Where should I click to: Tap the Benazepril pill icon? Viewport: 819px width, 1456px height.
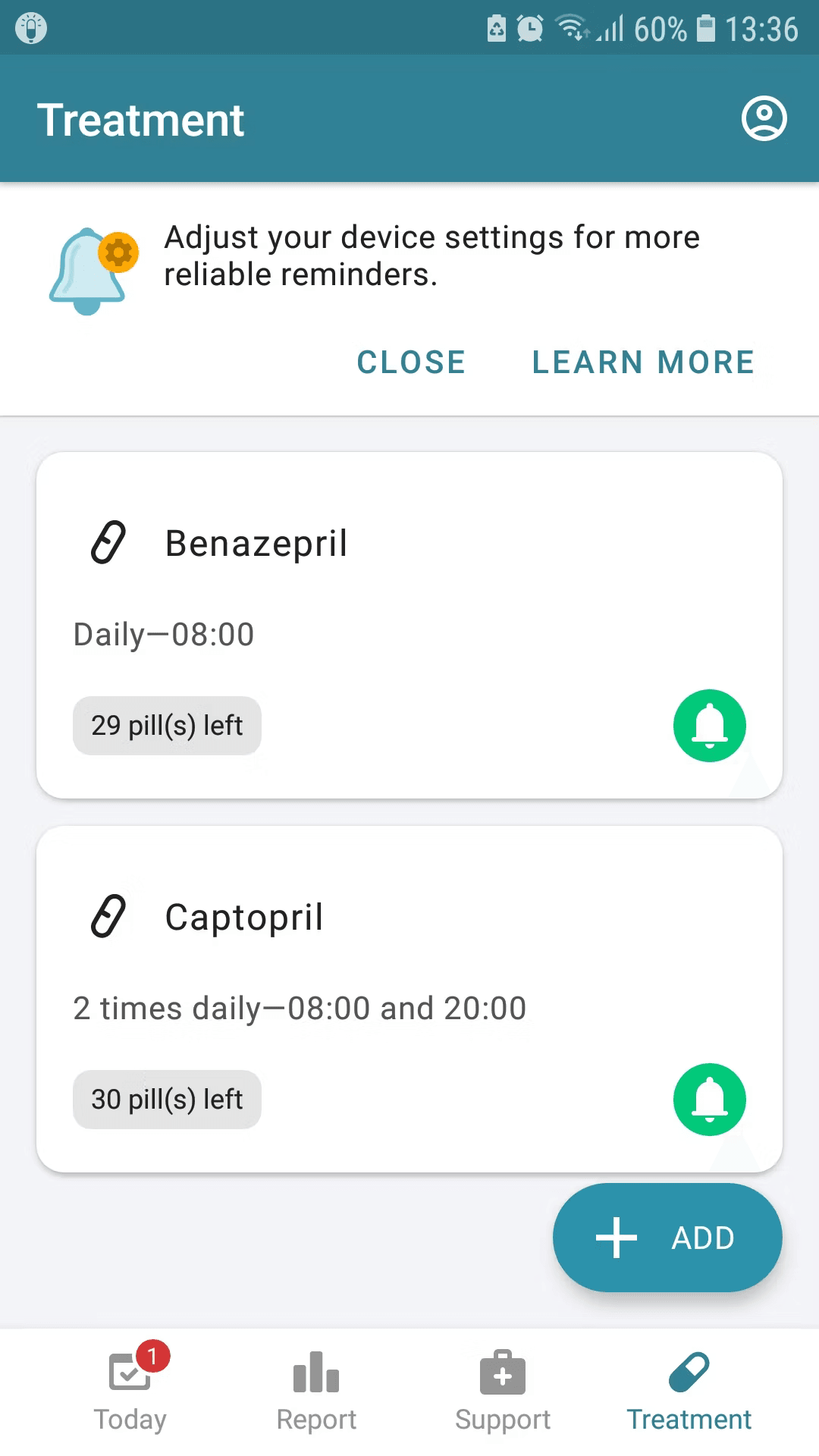point(108,543)
